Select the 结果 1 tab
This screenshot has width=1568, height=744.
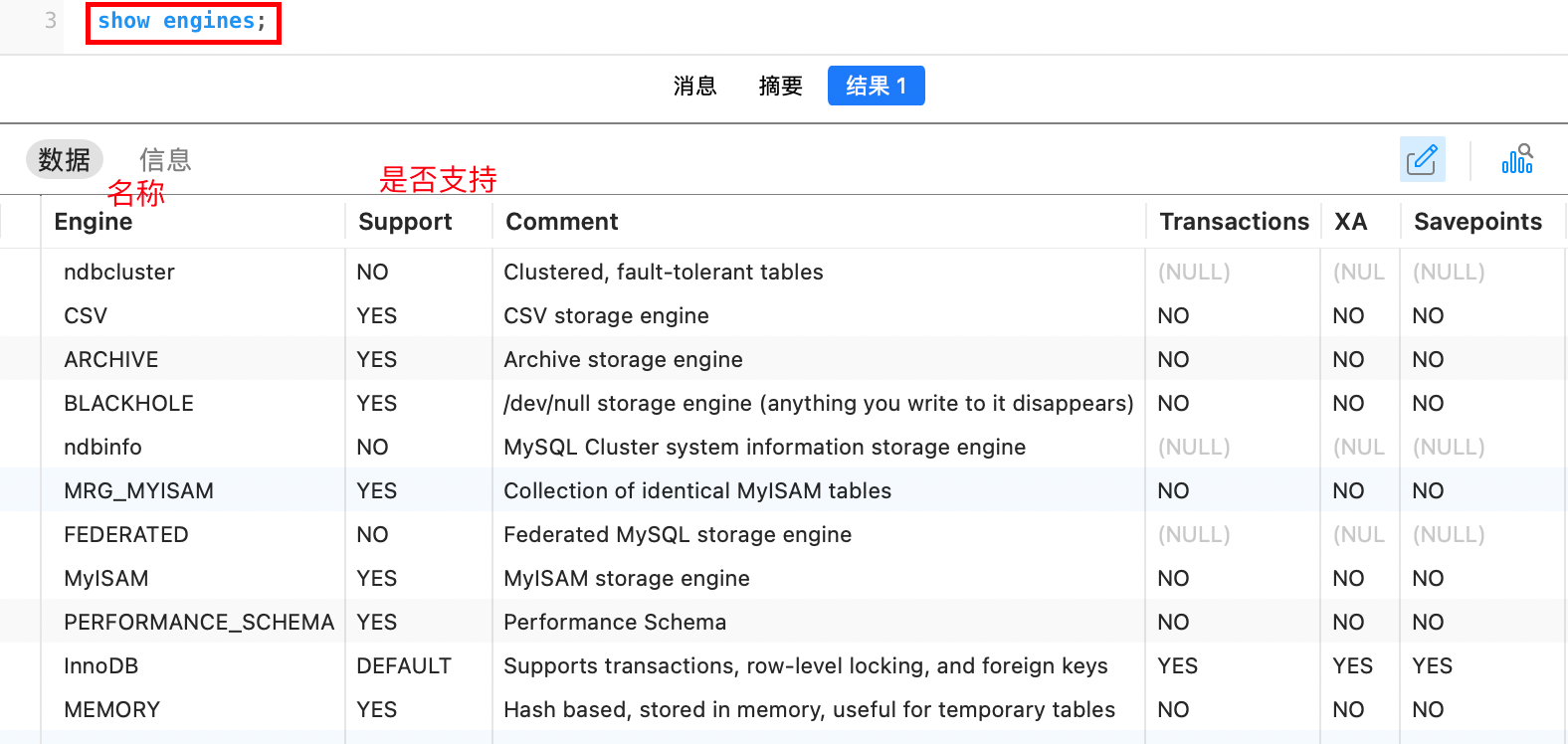877,86
